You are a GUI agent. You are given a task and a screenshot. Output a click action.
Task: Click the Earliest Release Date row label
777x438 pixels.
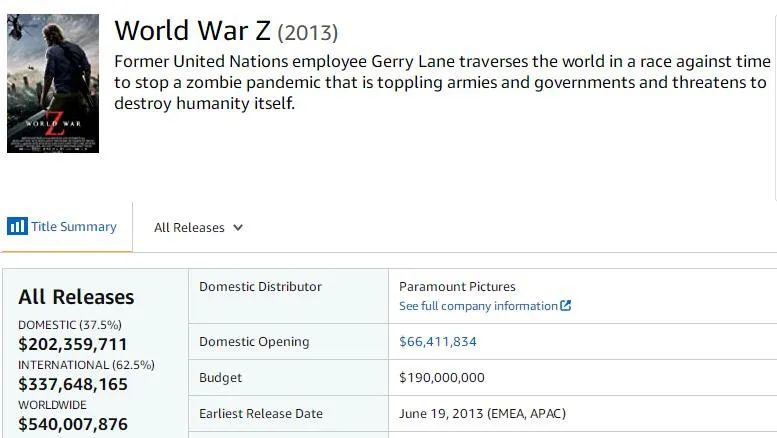point(261,413)
